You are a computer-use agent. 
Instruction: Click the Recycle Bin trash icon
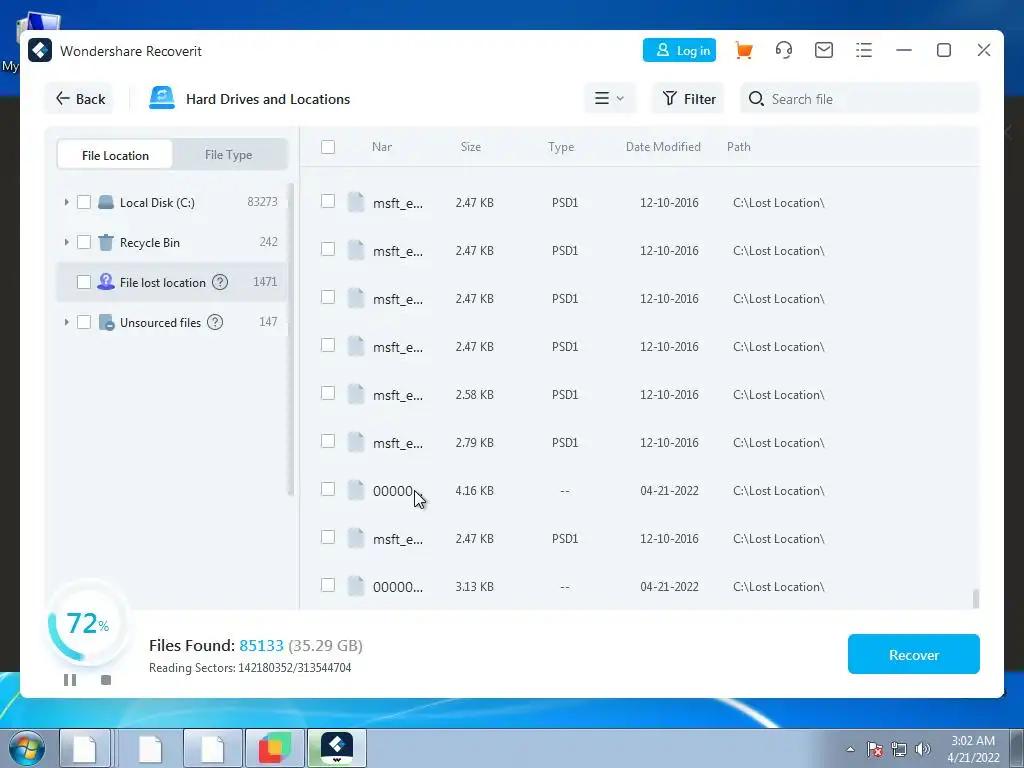106,242
